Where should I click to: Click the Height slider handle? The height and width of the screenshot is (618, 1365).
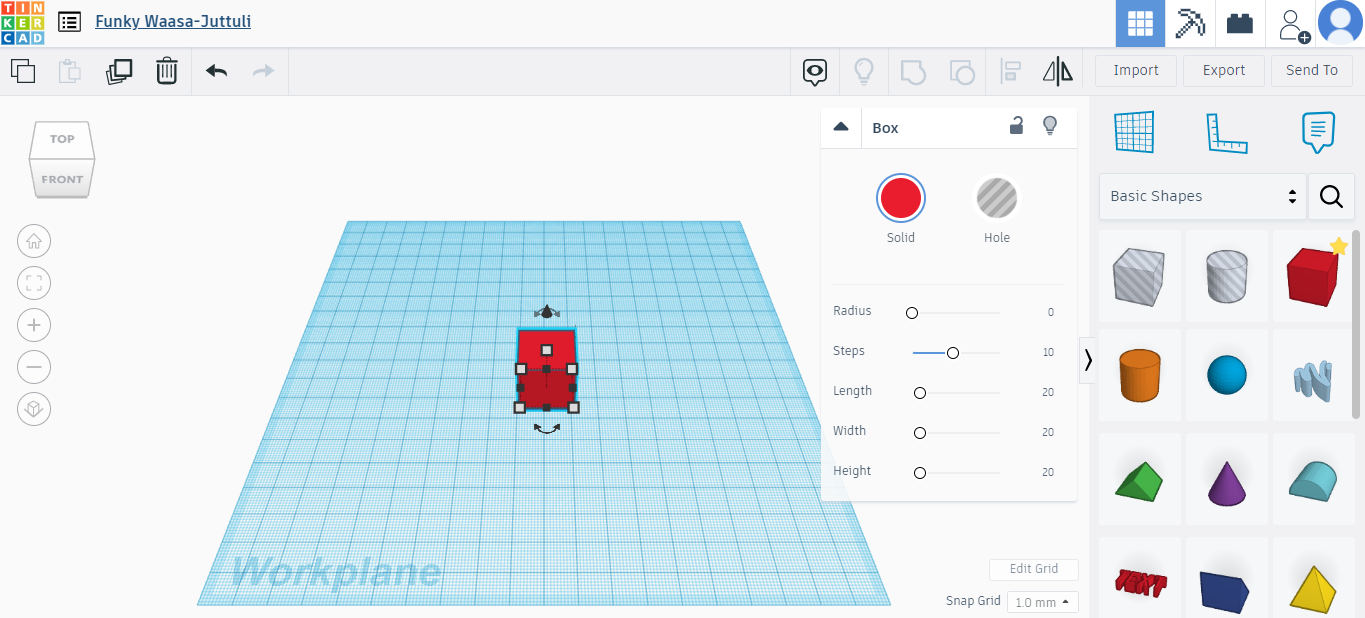point(920,473)
